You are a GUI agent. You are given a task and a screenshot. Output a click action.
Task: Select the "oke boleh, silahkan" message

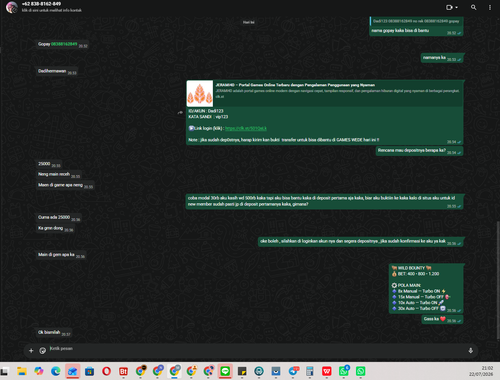[x=361, y=241]
